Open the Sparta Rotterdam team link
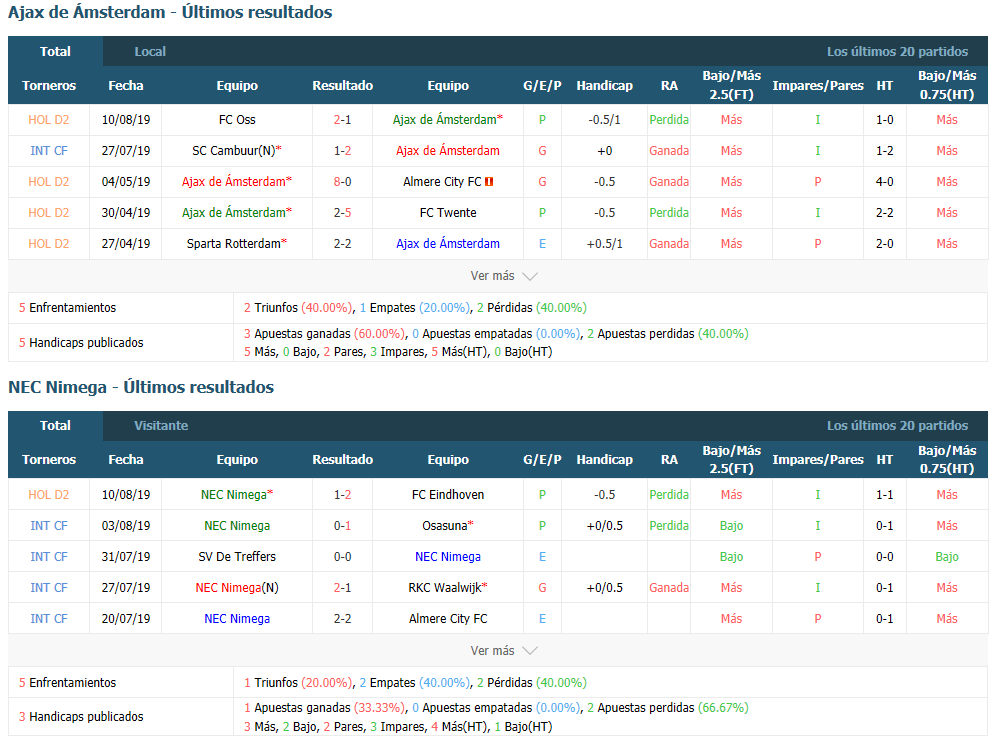 pos(237,244)
